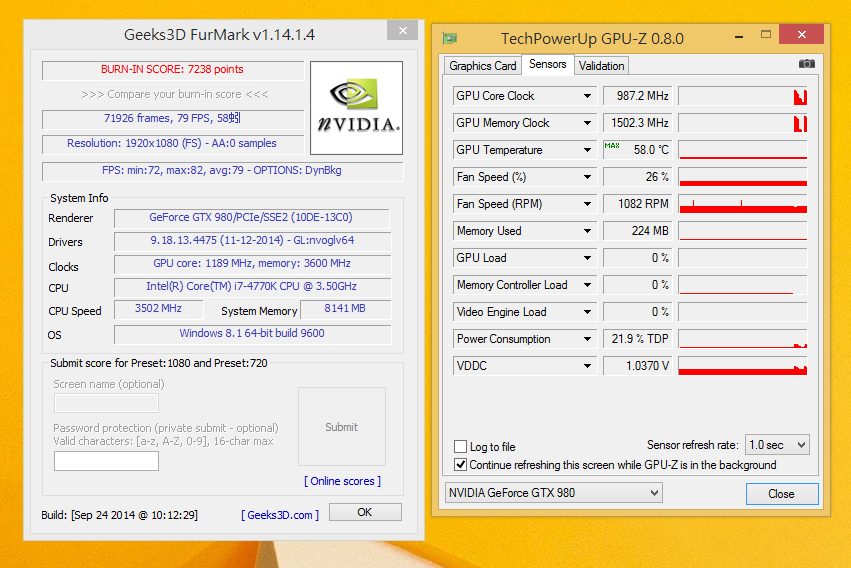
Task: Open Fan Speed (RPM) sensor dropdown
Action: (587, 204)
